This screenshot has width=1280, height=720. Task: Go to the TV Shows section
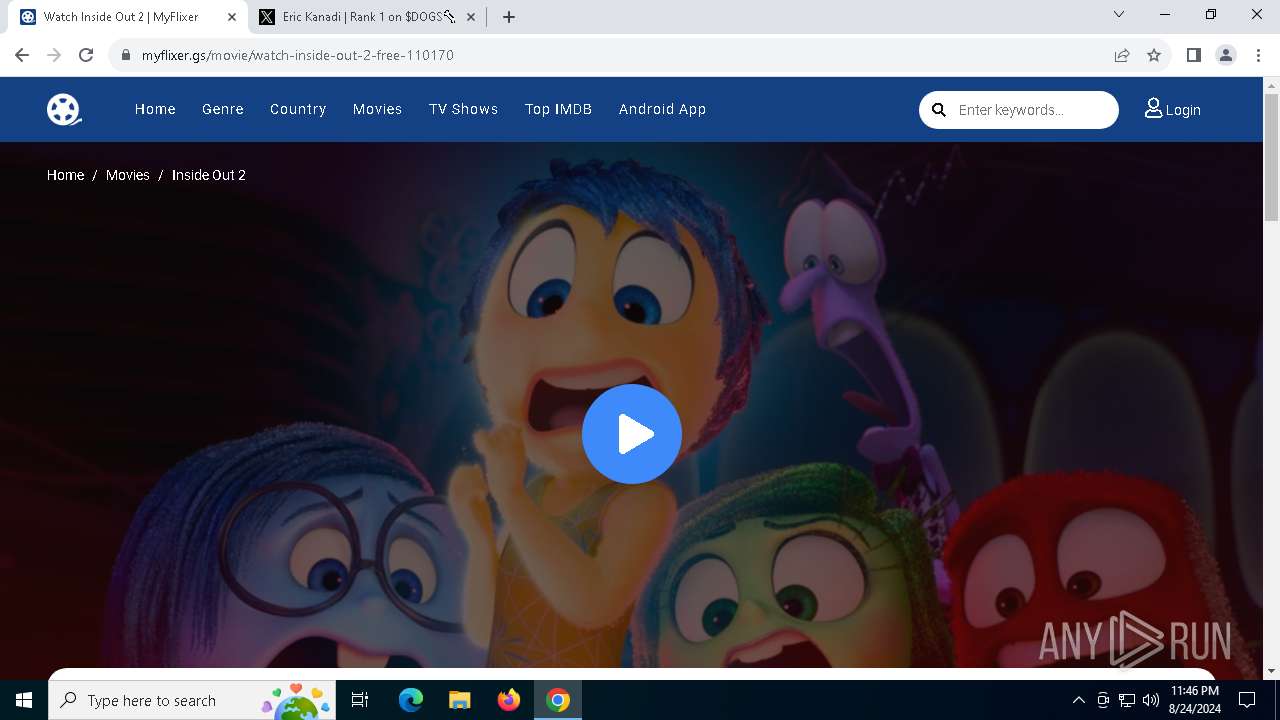click(463, 109)
